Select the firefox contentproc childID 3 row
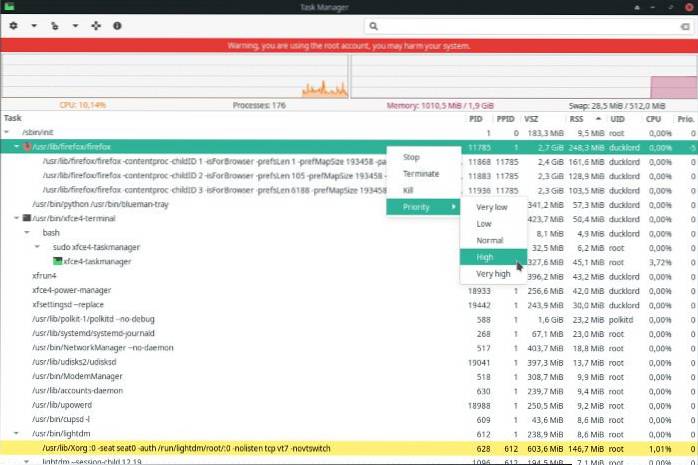This screenshot has width=698, height=465. point(349,190)
